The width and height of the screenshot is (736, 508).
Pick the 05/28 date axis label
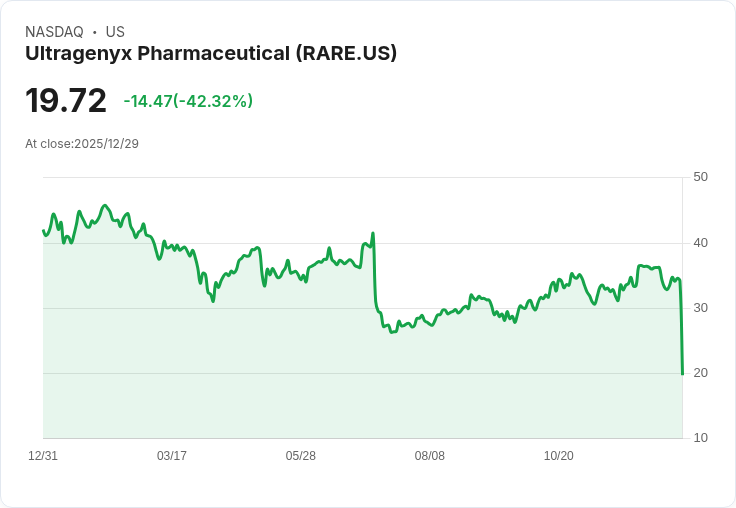pos(301,455)
